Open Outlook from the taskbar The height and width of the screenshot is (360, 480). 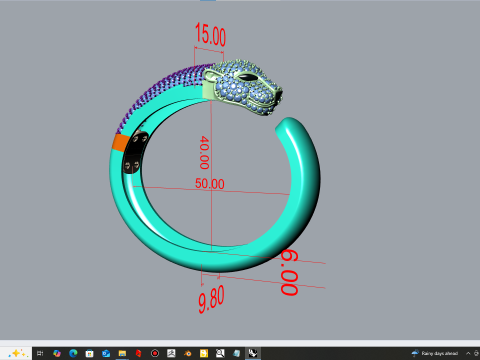tap(106, 353)
